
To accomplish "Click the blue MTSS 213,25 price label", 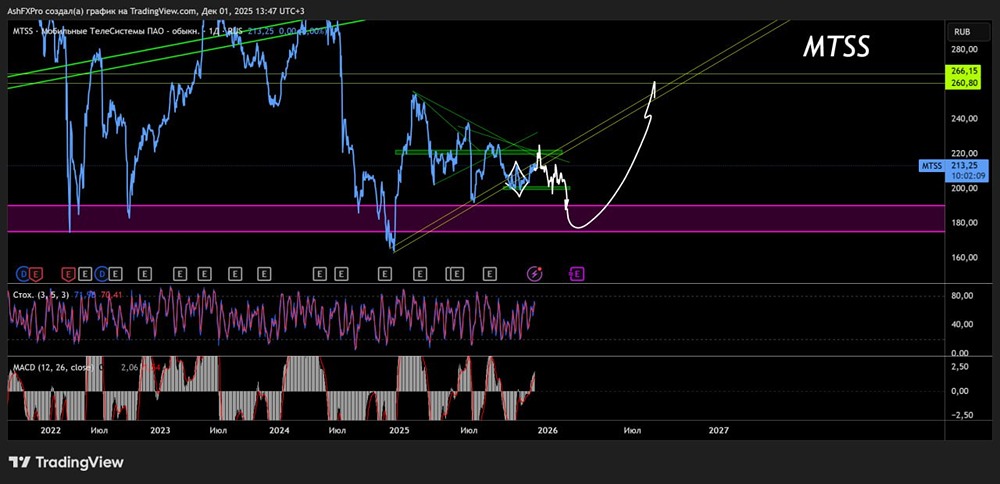I will (953, 170).
